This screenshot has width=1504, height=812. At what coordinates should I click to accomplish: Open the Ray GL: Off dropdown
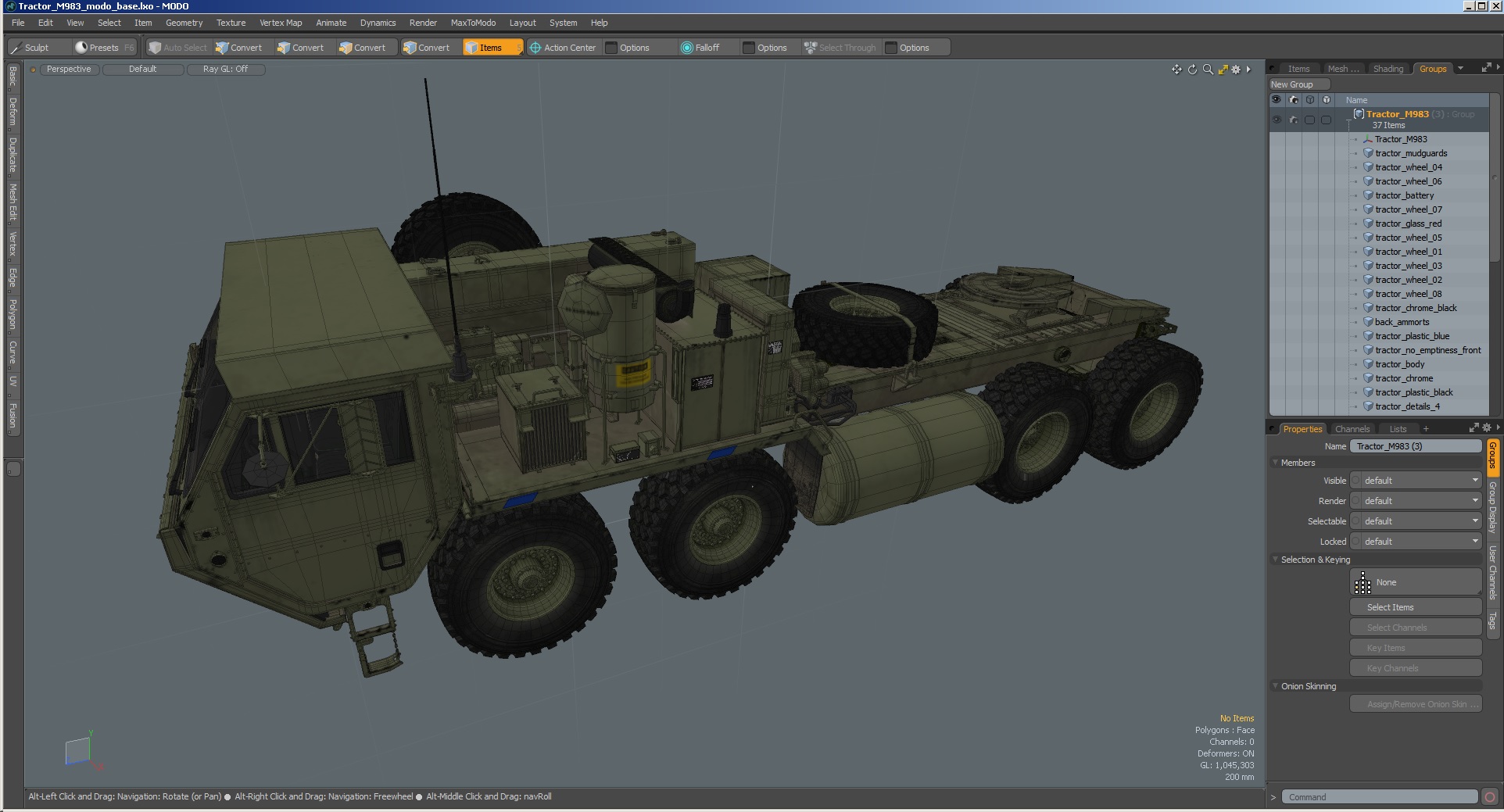[x=226, y=70]
